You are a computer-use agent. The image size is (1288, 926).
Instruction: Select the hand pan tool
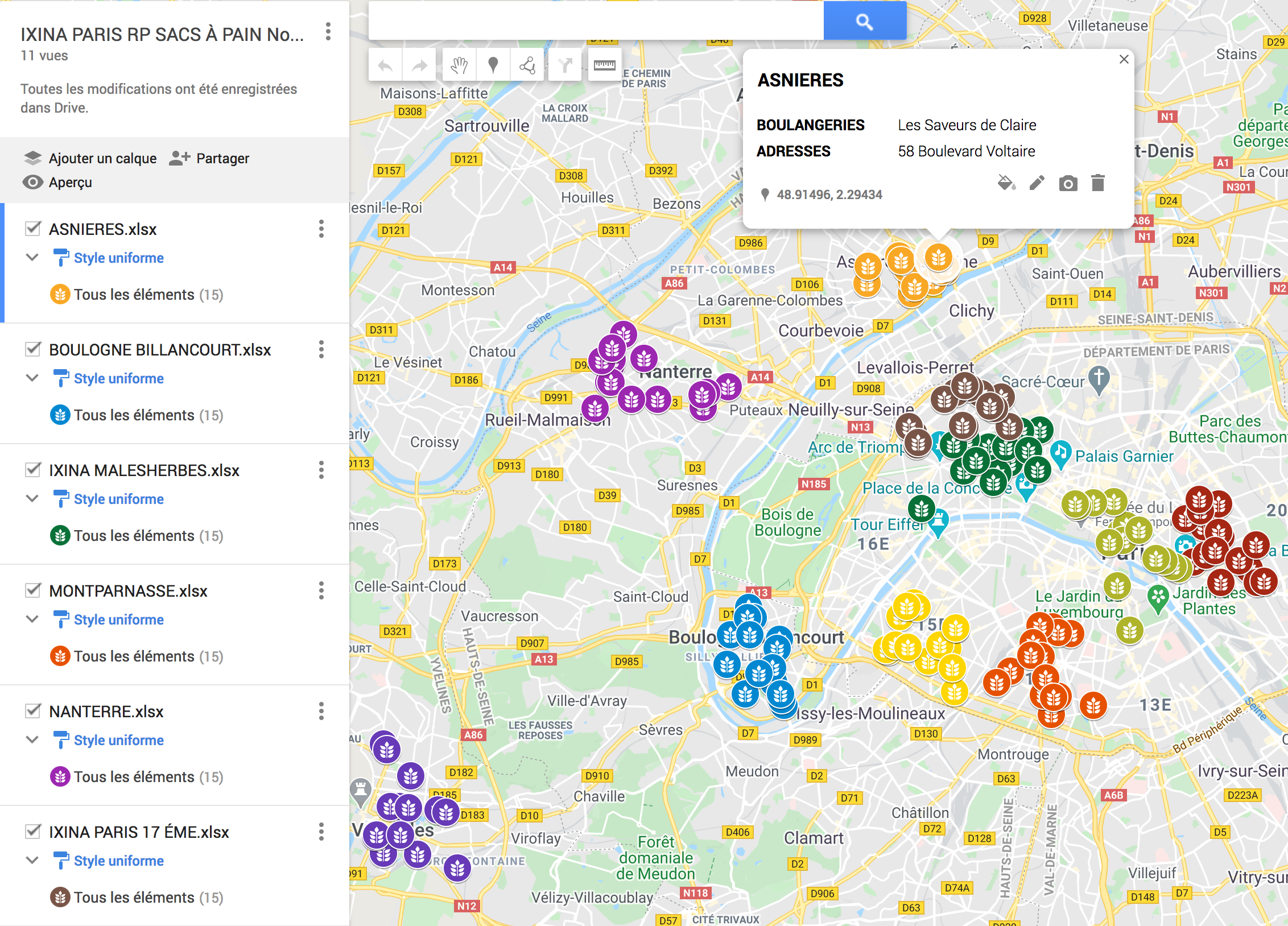tap(459, 66)
